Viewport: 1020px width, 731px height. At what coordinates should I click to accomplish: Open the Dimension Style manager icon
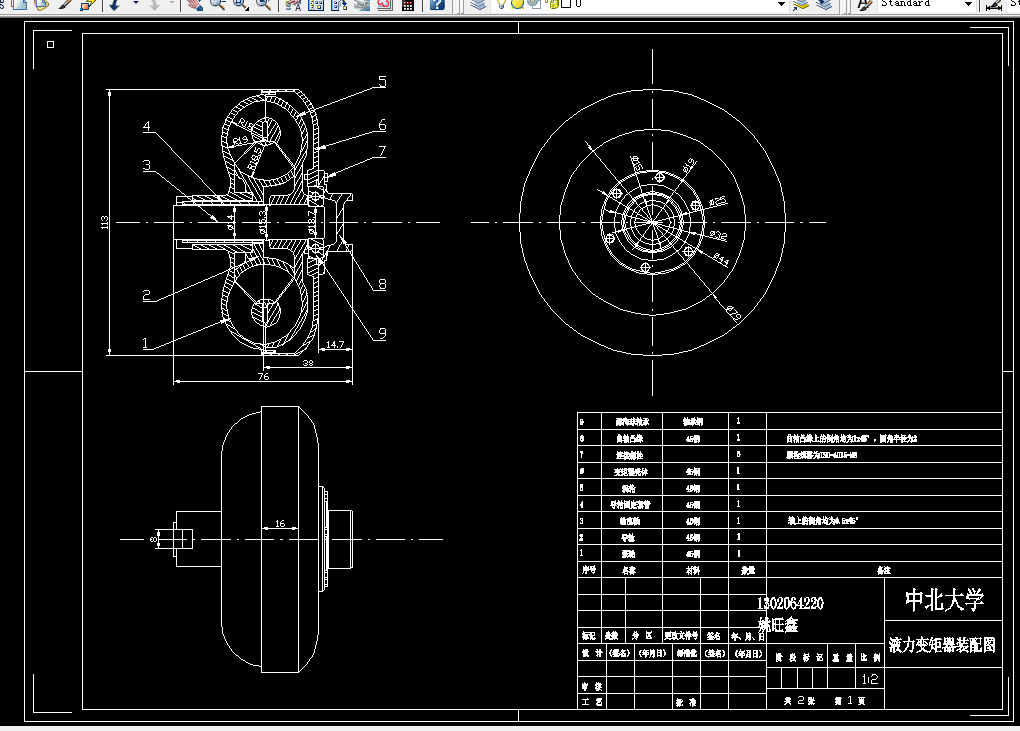[993, 5]
